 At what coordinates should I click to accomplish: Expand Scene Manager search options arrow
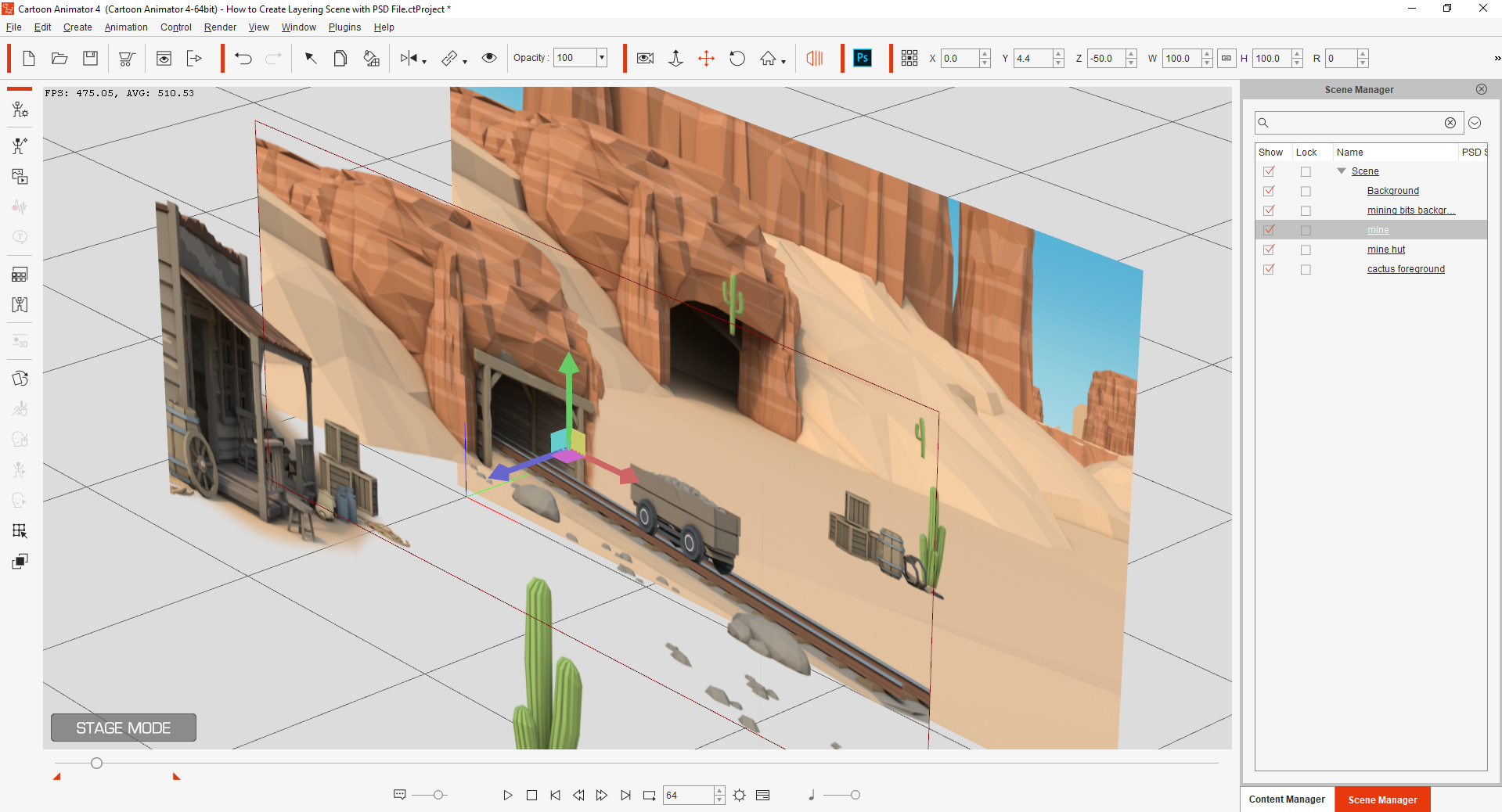click(1475, 123)
